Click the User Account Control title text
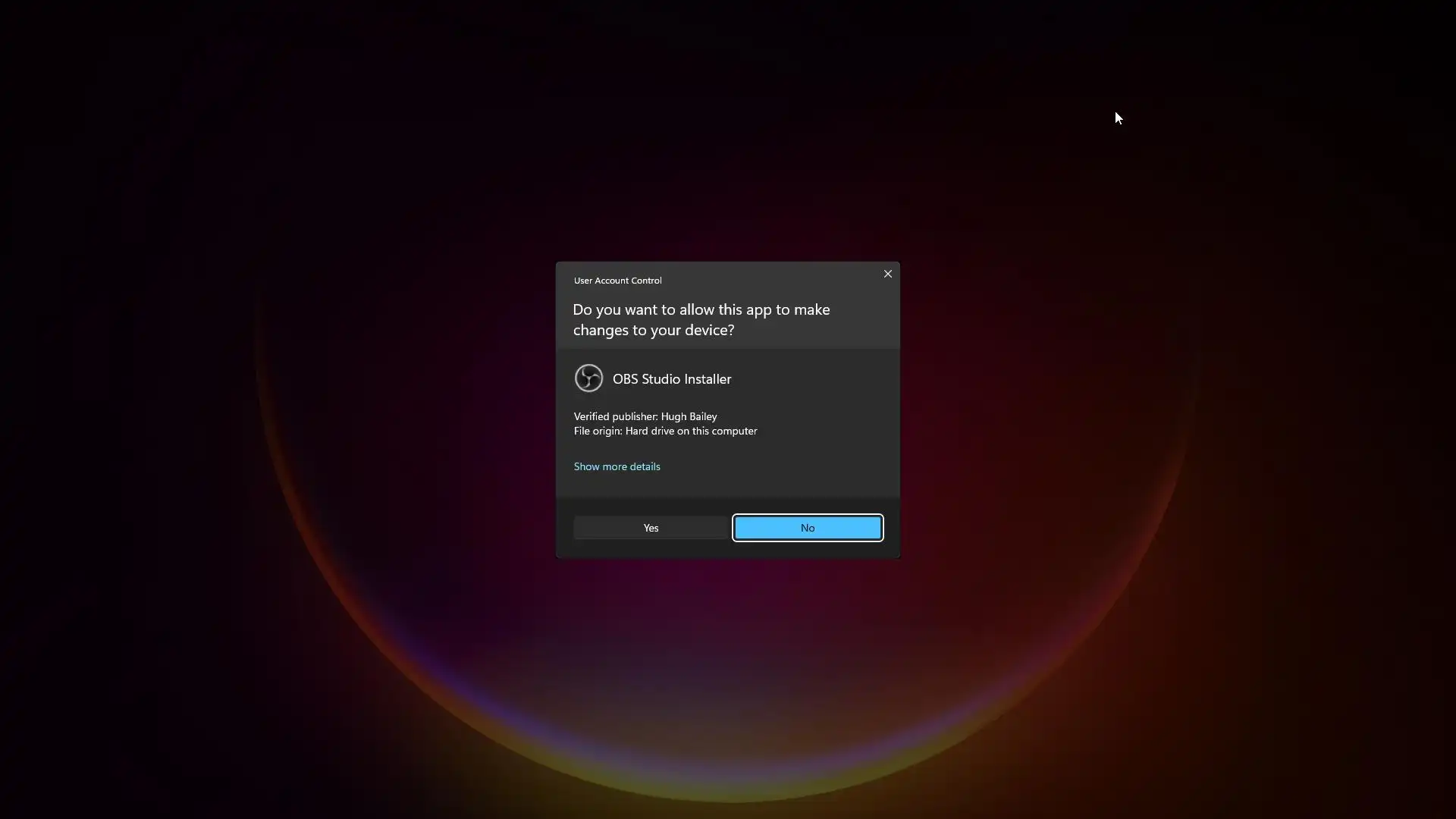Viewport: 1456px width, 819px height. point(617,281)
